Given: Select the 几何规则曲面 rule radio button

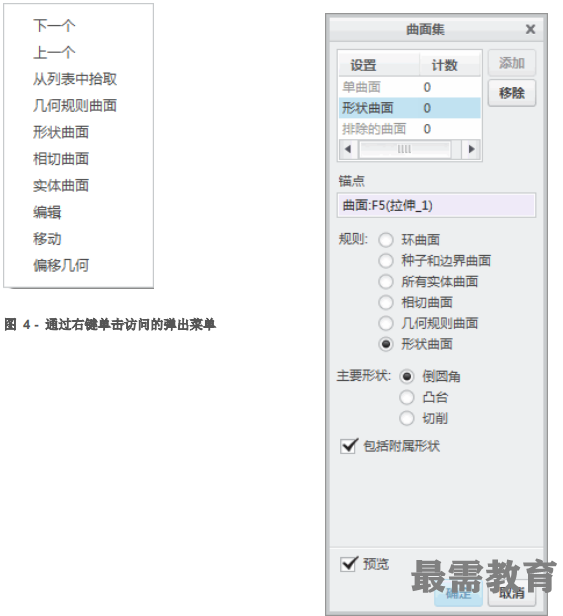Looking at the screenshot, I should 386,323.
